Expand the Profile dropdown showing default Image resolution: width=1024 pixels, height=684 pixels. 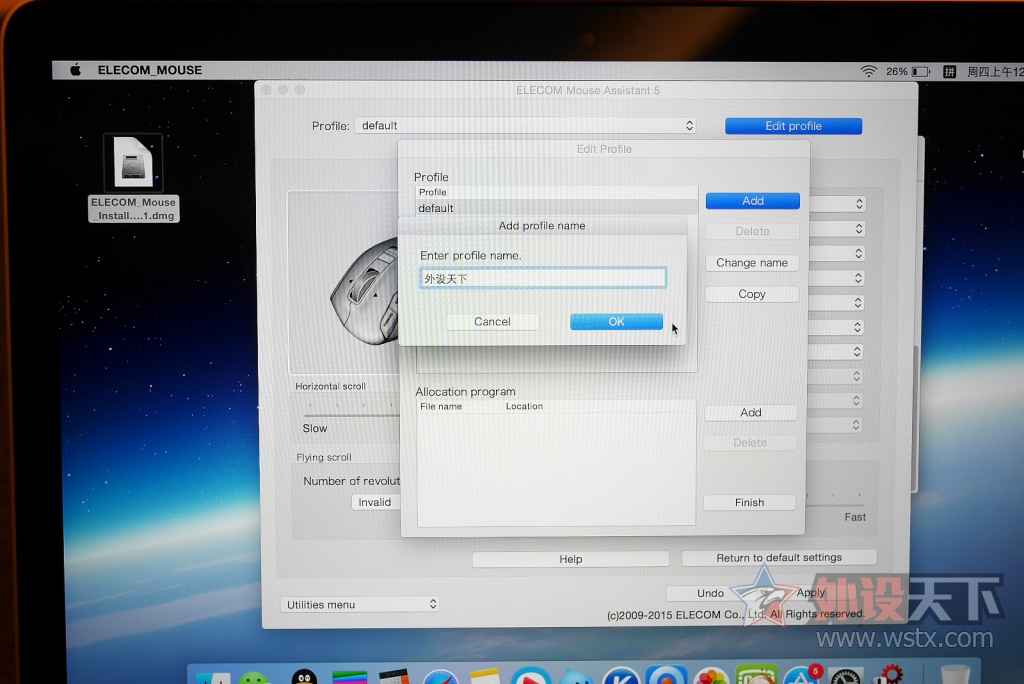pyautogui.click(x=526, y=126)
